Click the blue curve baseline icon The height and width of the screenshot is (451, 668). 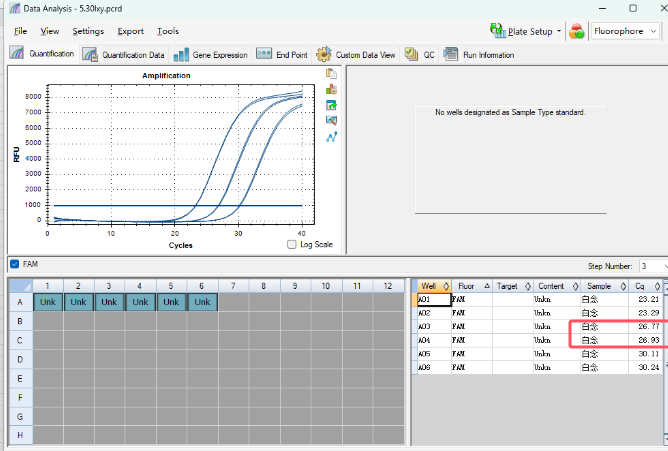pyautogui.click(x=331, y=137)
